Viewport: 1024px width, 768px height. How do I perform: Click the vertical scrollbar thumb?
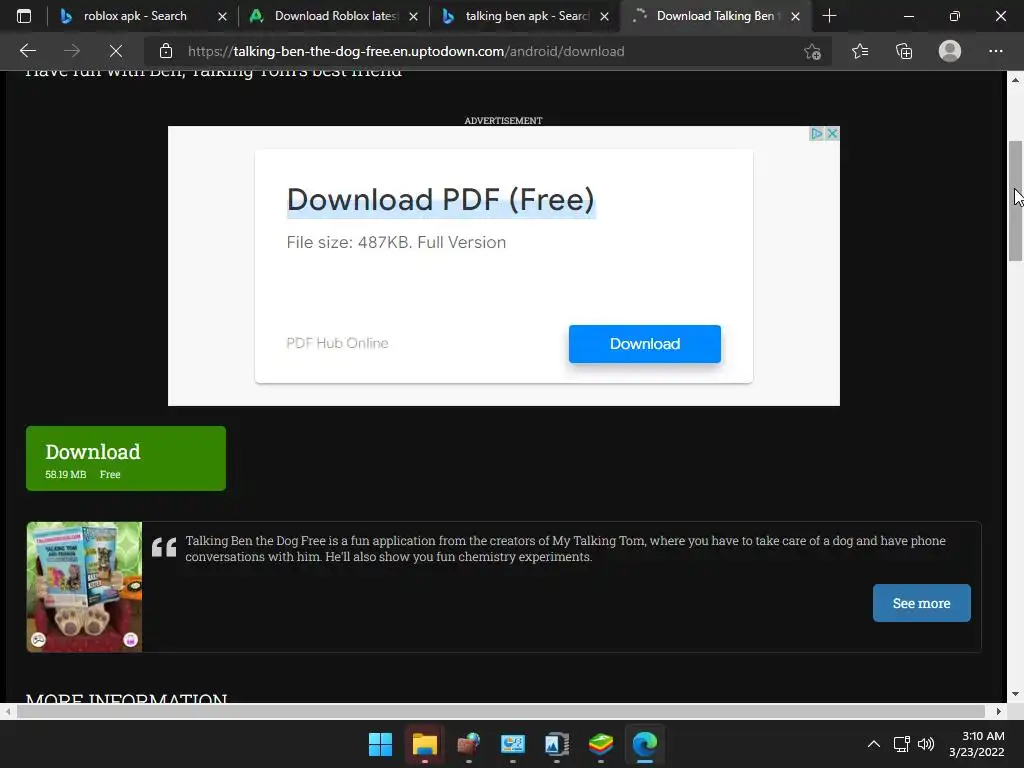1016,201
